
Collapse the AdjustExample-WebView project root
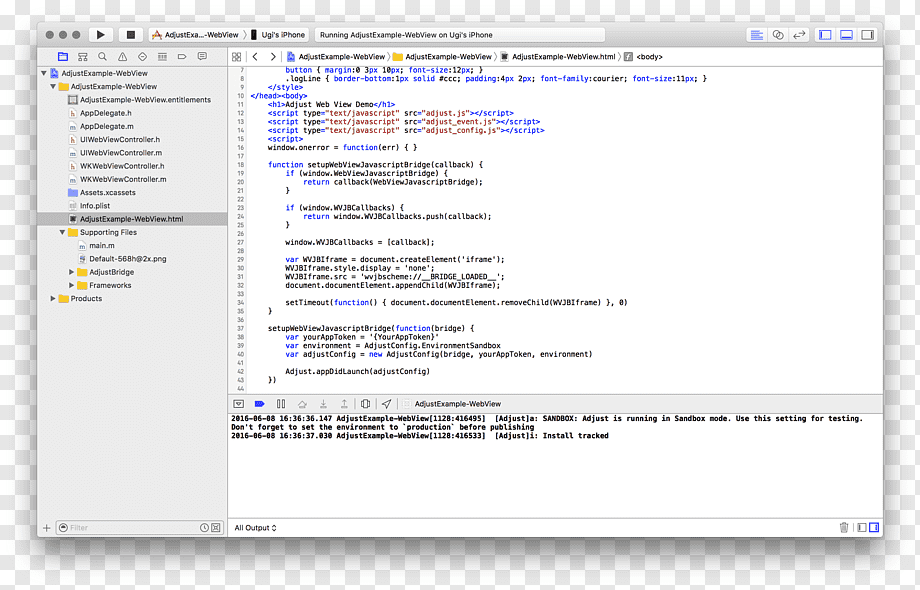tap(43, 73)
